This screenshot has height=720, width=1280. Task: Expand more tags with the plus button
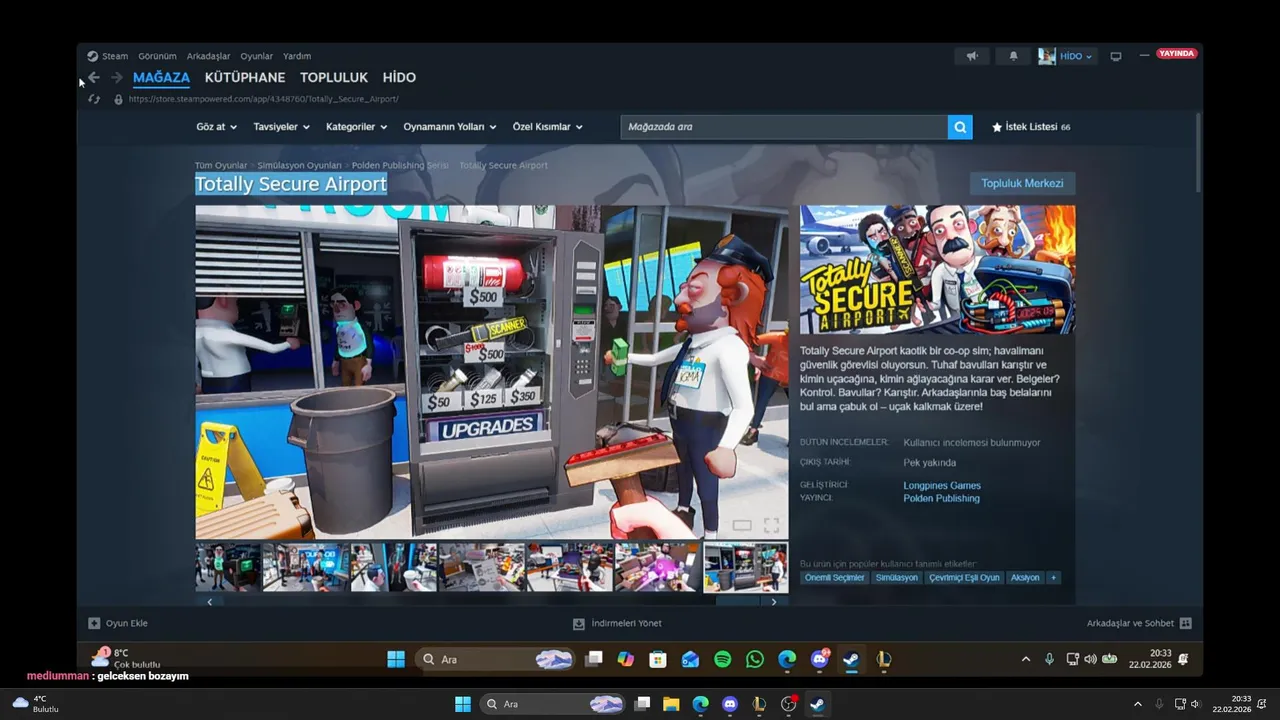1053,577
